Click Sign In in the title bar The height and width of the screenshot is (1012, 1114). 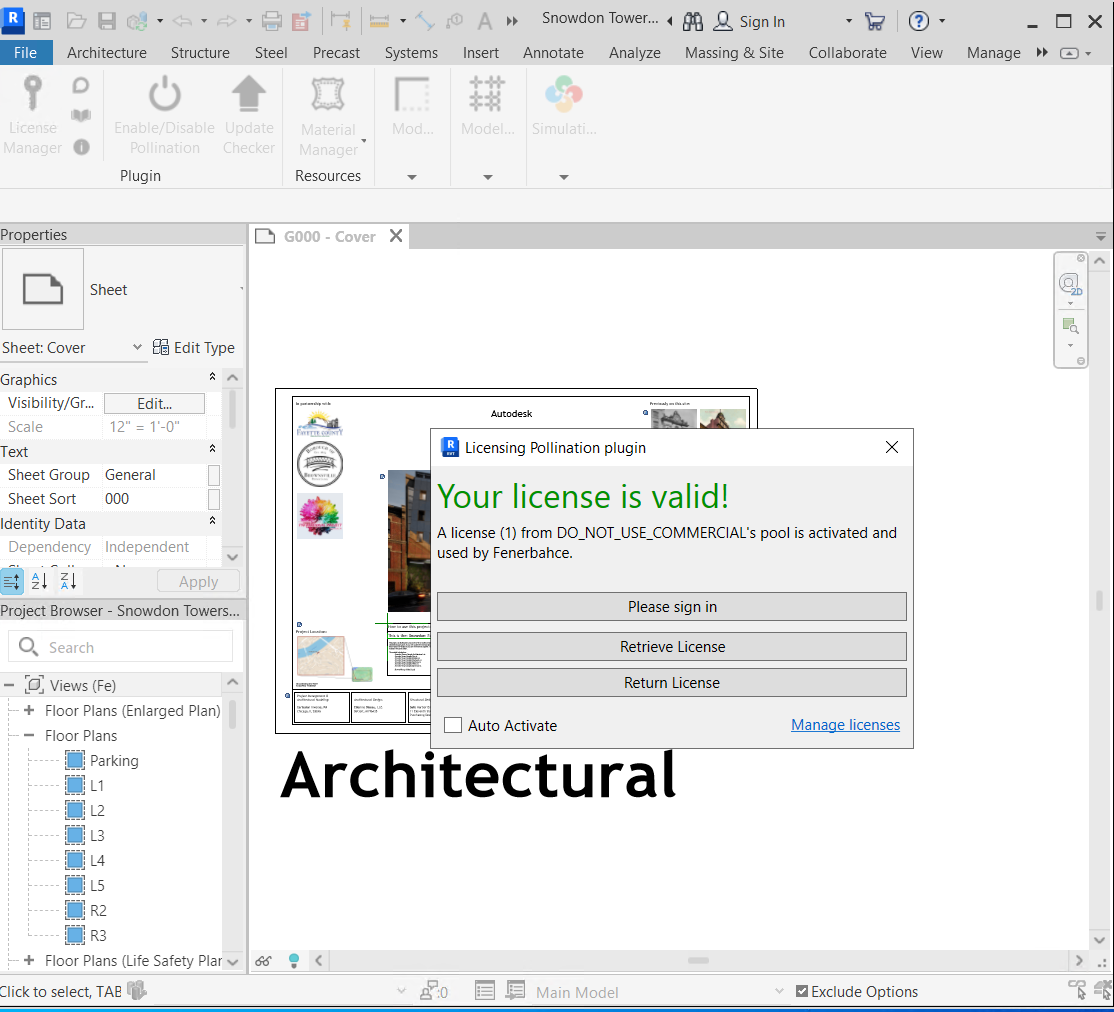(762, 22)
